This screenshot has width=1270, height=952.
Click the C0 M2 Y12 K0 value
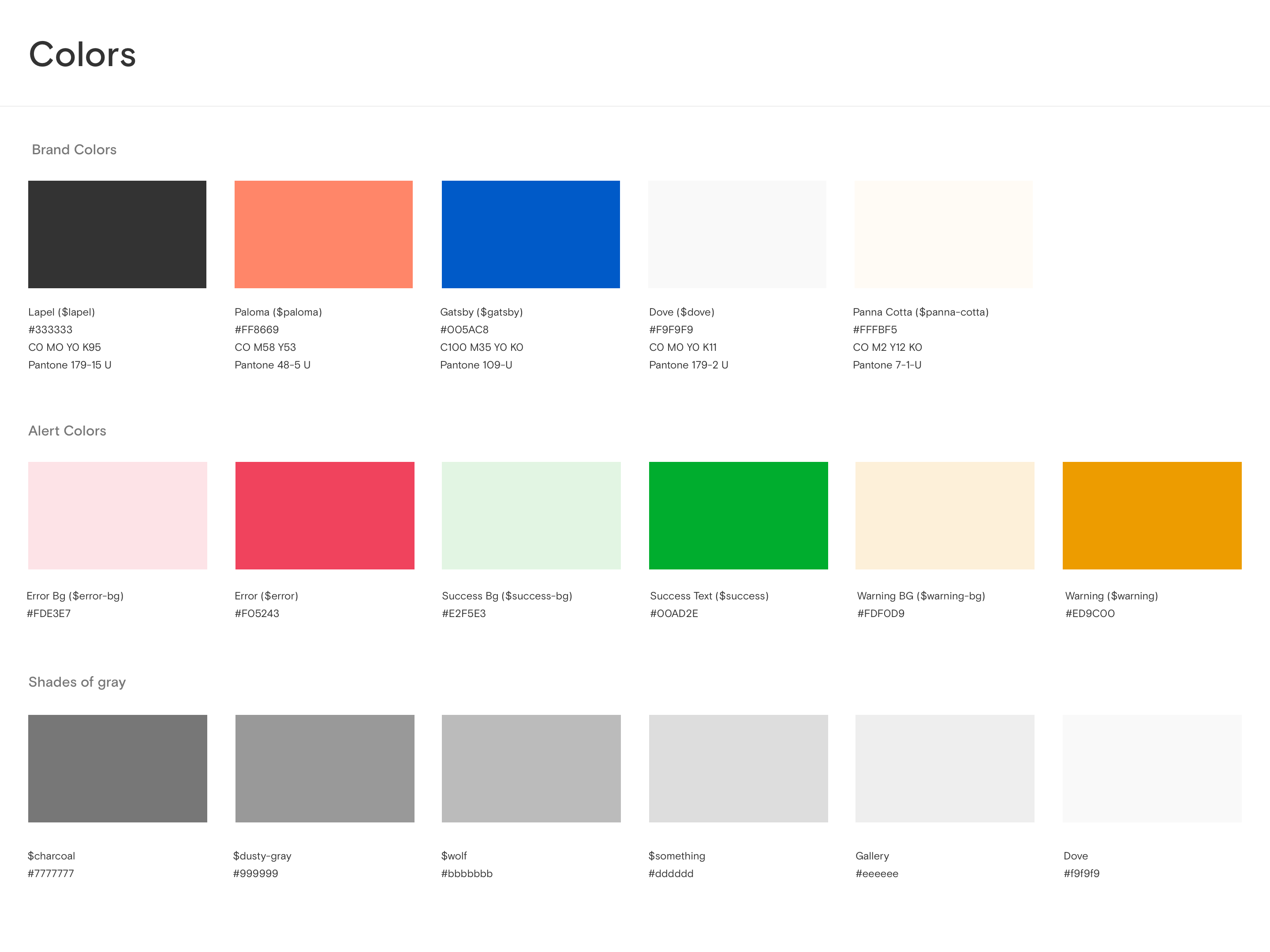[x=887, y=347]
